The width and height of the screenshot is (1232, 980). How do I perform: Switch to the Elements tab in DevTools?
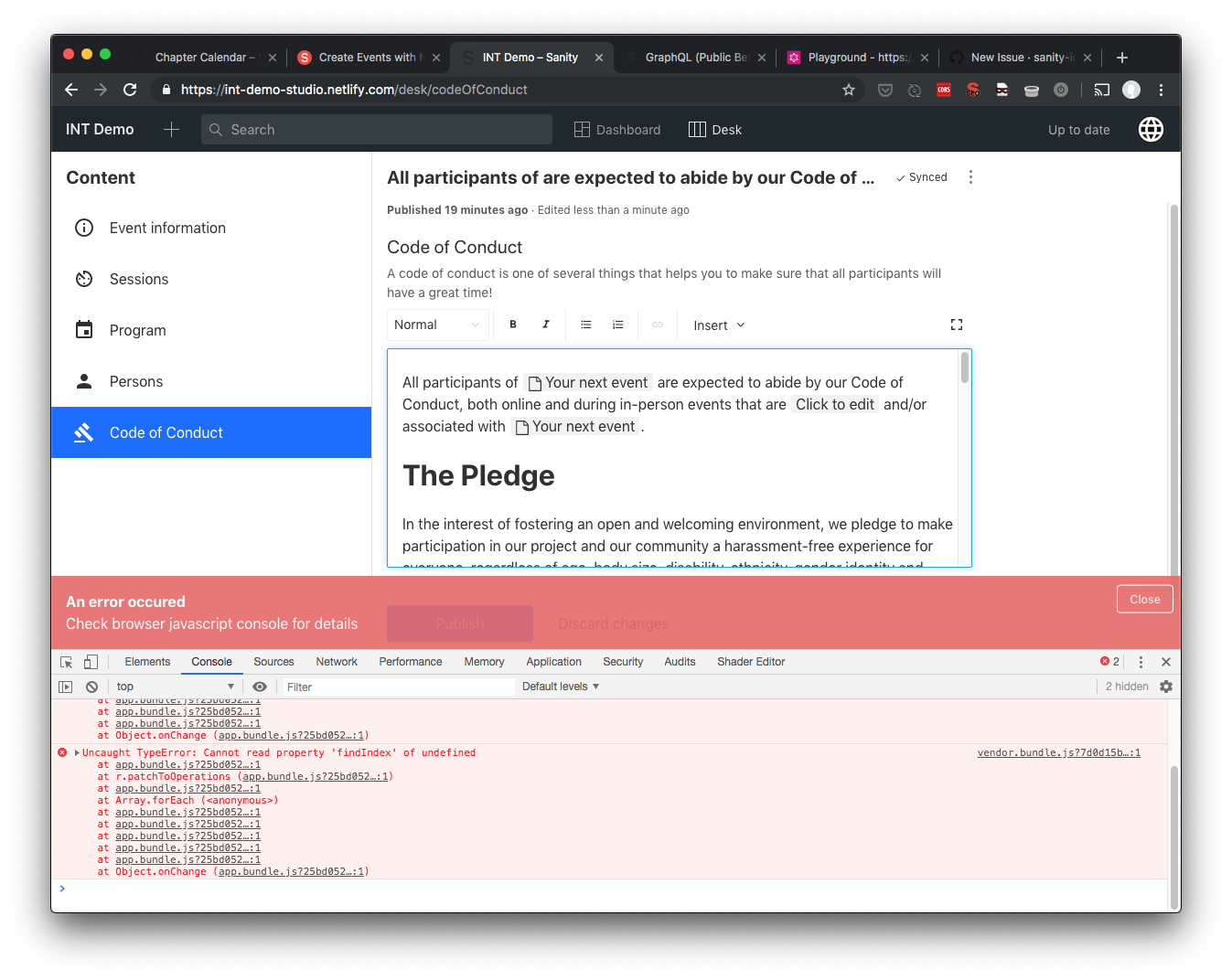[147, 662]
